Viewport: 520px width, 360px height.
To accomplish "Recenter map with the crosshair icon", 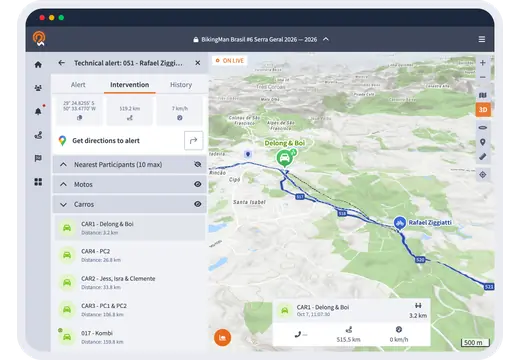I will [x=483, y=175].
